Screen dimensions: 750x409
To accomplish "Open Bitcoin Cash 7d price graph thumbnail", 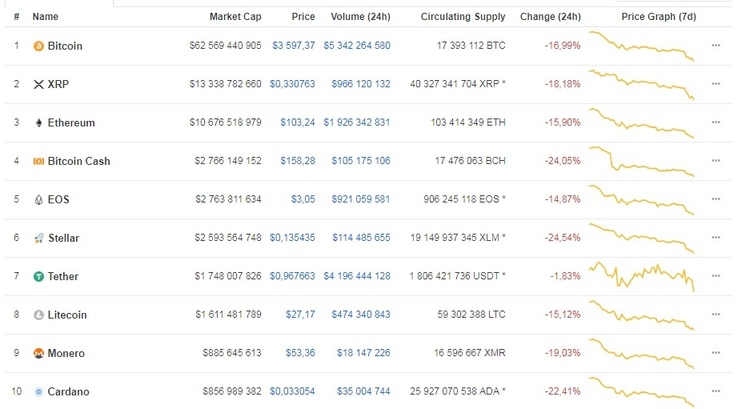I will point(641,161).
